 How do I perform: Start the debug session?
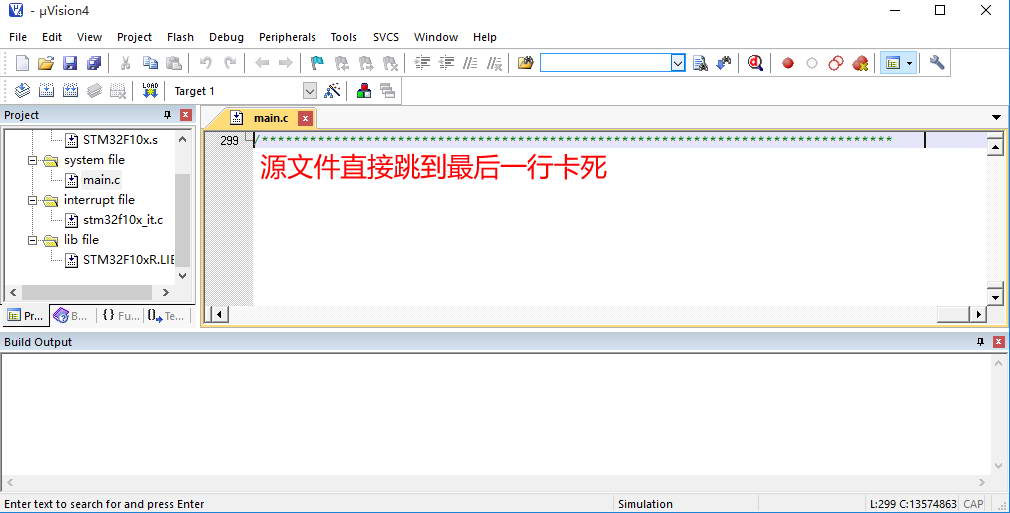point(755,63)
